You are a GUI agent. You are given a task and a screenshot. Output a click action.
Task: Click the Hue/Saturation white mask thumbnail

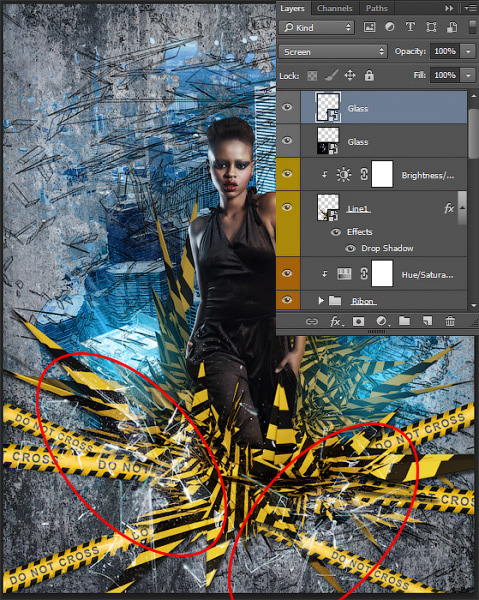tap(382, 273)
